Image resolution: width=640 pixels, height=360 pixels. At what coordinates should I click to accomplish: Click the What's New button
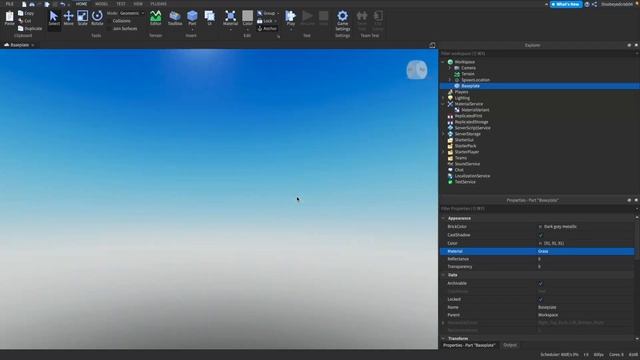(566, 4)
